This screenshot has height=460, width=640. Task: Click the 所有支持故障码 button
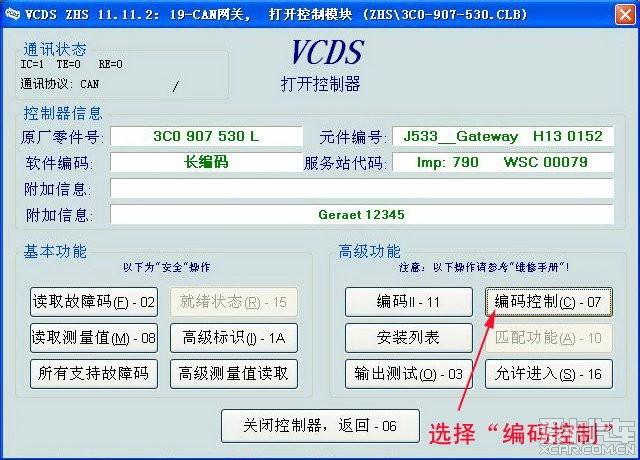click(x=94, y=374)
